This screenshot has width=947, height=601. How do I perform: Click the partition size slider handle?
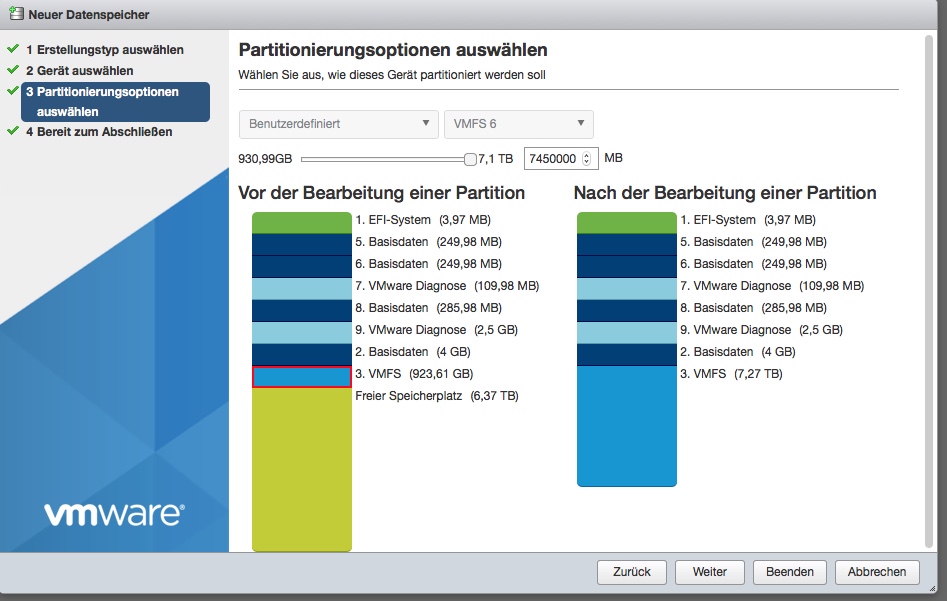coord(470,158)
